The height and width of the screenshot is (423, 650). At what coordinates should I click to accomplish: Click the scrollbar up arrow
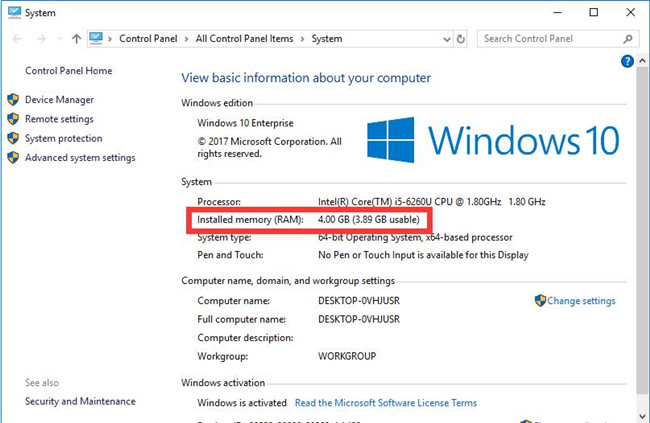[642, 61]
